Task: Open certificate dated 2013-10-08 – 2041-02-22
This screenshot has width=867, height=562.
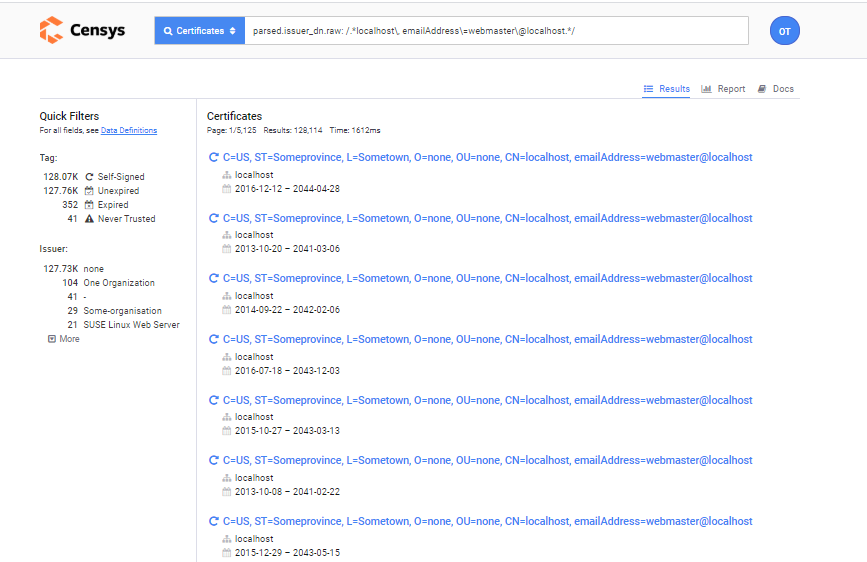Action: [x=487, y=460]
